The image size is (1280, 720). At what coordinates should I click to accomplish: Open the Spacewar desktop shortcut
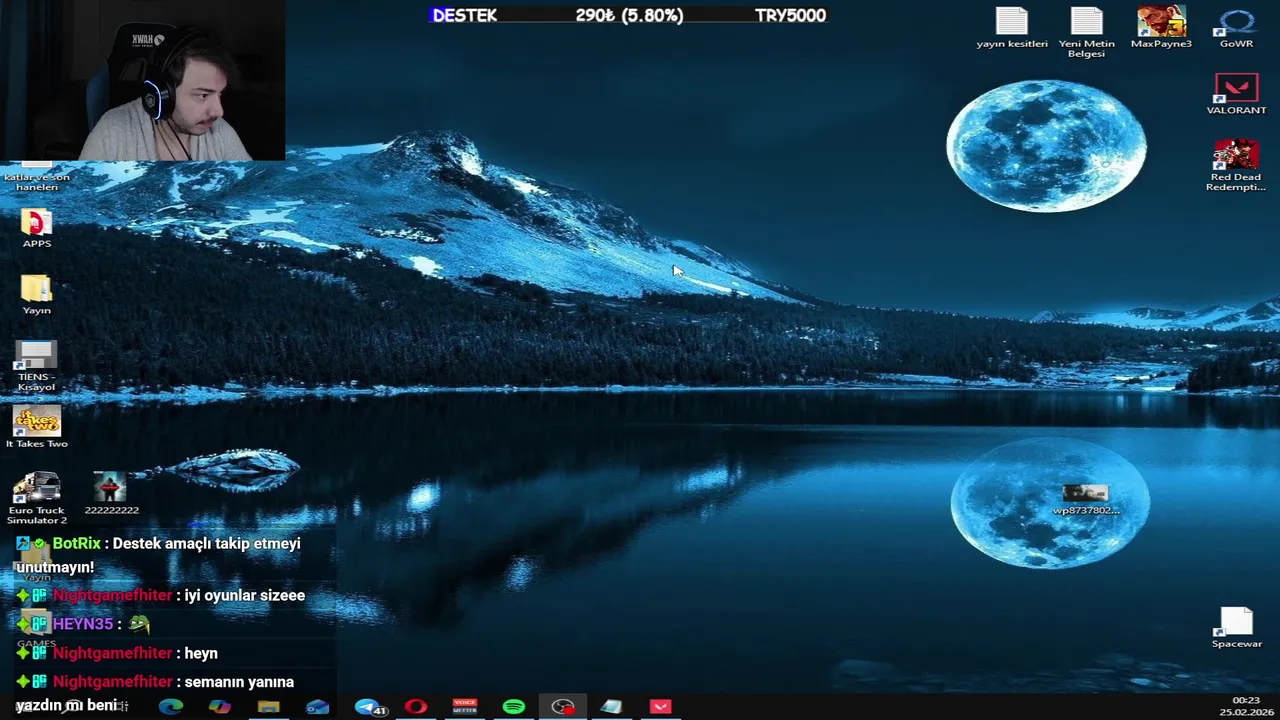(1237, 628)
